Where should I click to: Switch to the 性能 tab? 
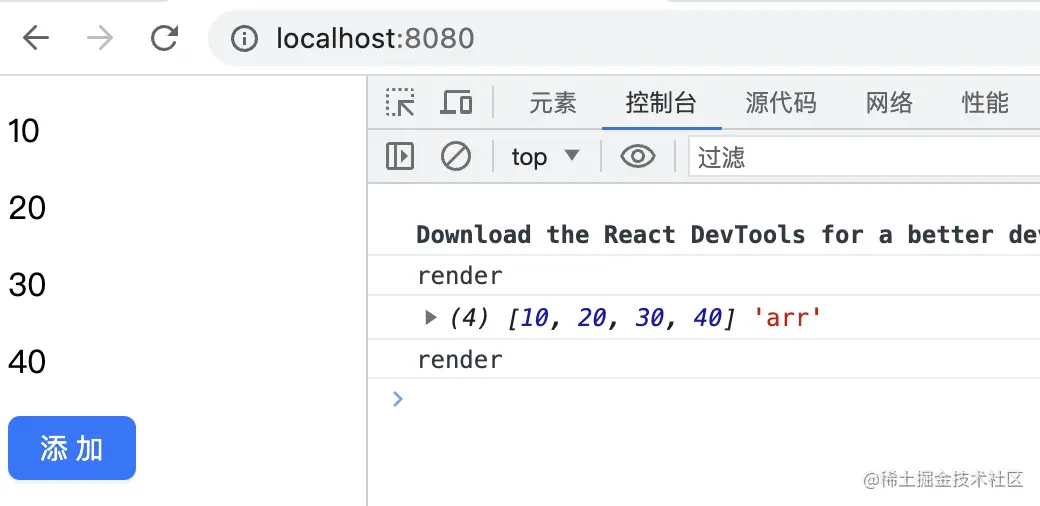pyautogui.click(x=985, y=103)
